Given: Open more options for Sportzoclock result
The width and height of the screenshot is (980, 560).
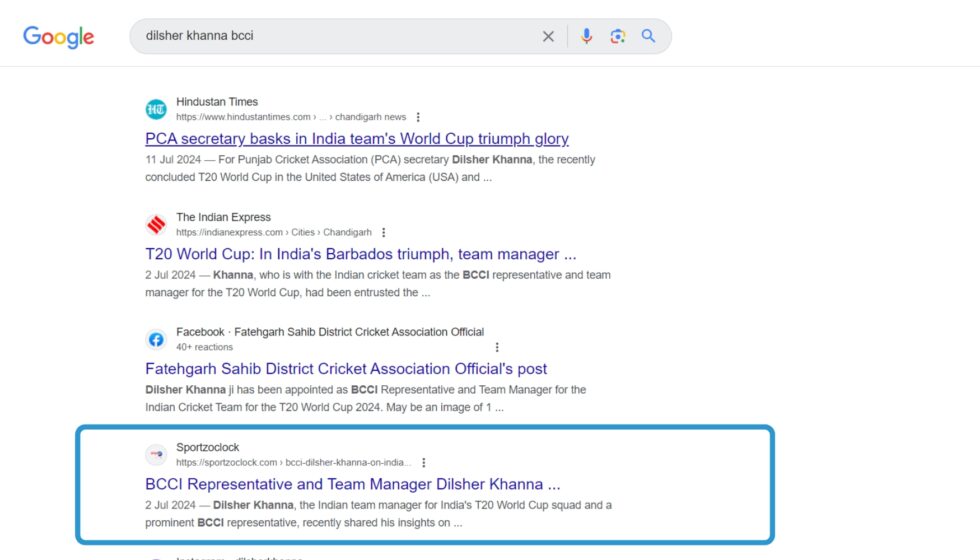Looking at the screenshot, I should 424,462.
